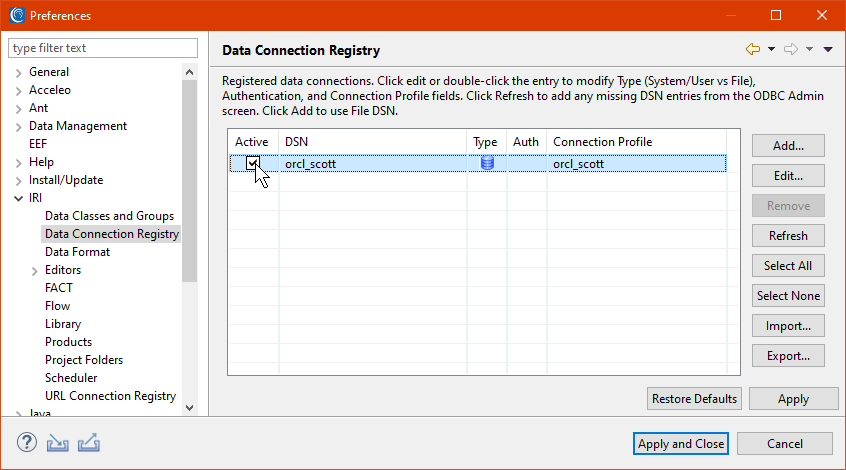846x470 pixels.
Task: Click the grey forward arrow icon
Action: [x=791, y=49]
